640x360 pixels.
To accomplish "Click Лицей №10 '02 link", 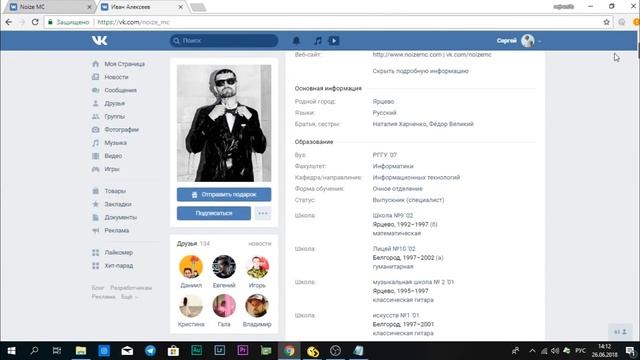I will pyautogui.click(x=394, y=249).
